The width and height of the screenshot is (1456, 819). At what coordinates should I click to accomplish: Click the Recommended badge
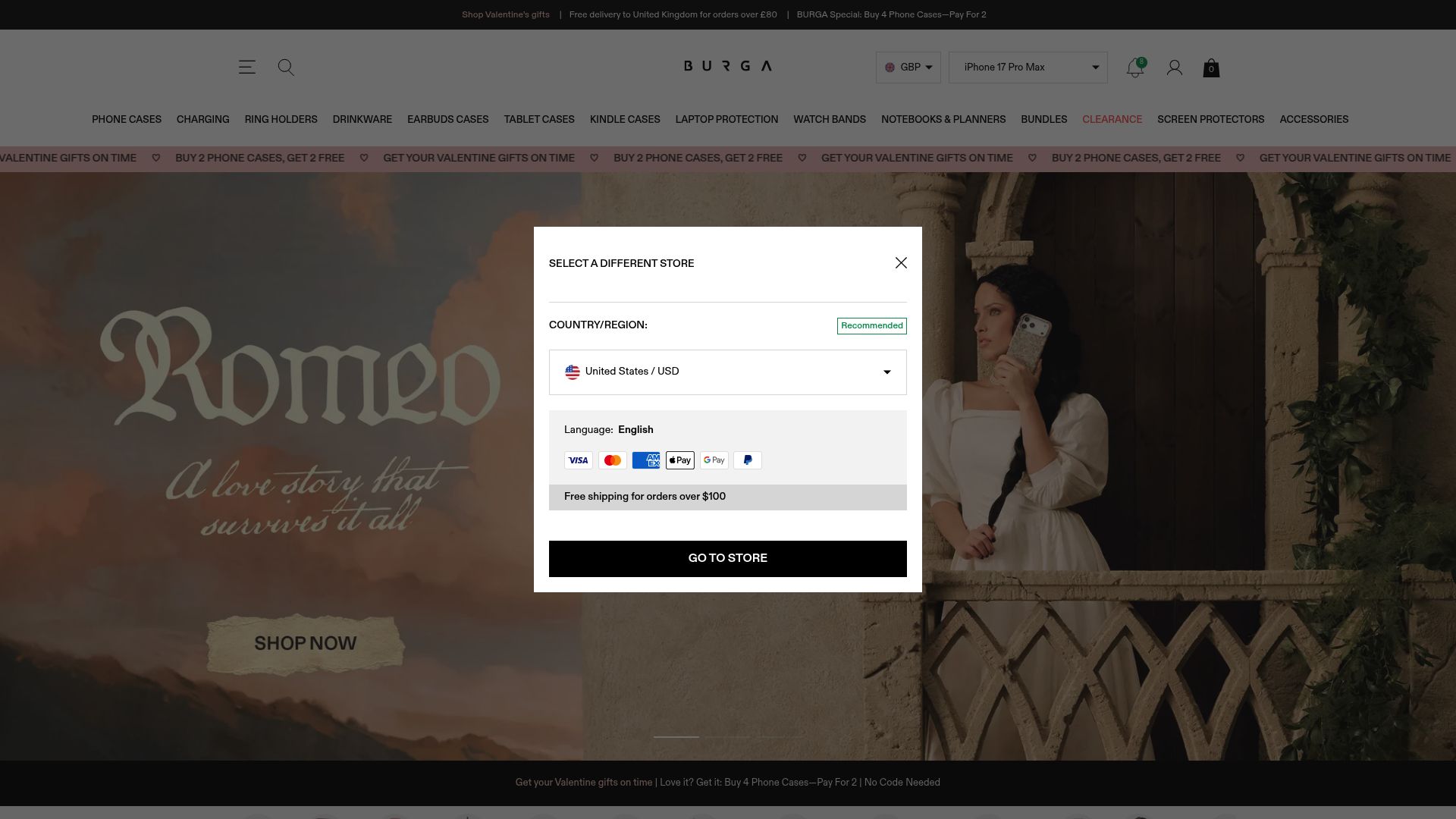(x=872, y=326)
